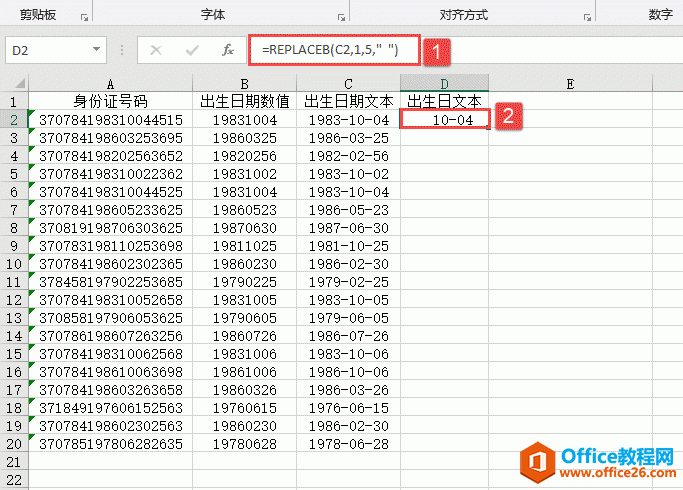Click the formula bar with REPLACEB formula
The height and width of the screenshot is (490, 683).
pos(334,50)
